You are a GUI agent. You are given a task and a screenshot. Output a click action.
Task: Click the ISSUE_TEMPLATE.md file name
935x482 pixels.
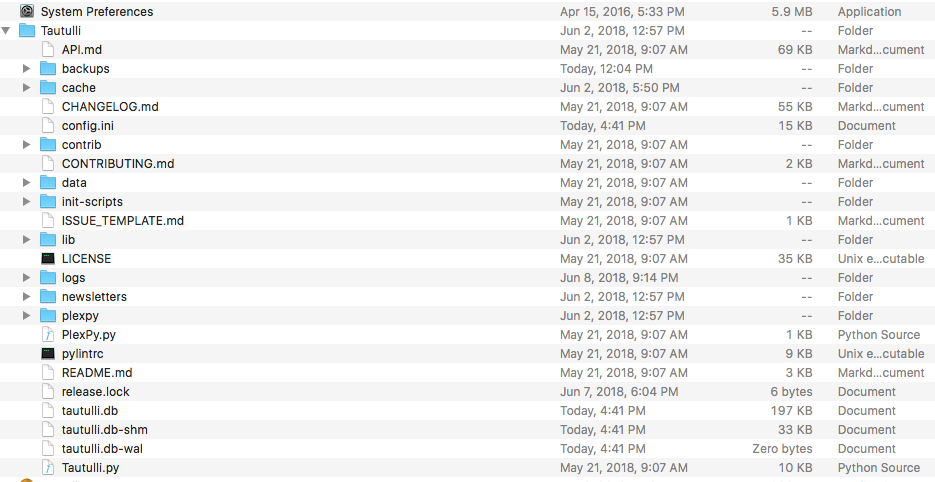[123, 221]
